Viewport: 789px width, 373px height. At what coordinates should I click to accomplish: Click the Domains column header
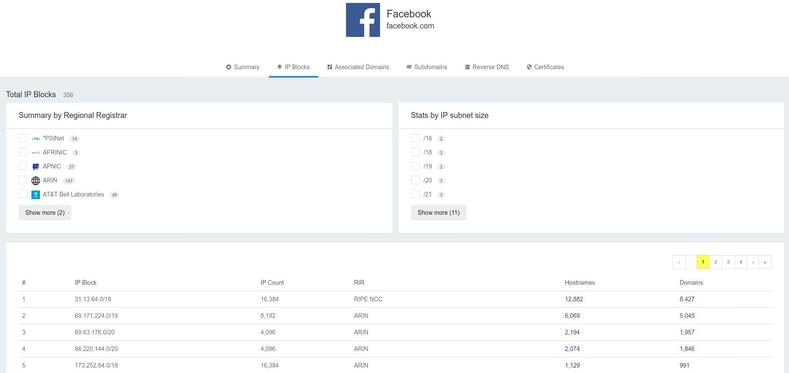click(691, 282)
